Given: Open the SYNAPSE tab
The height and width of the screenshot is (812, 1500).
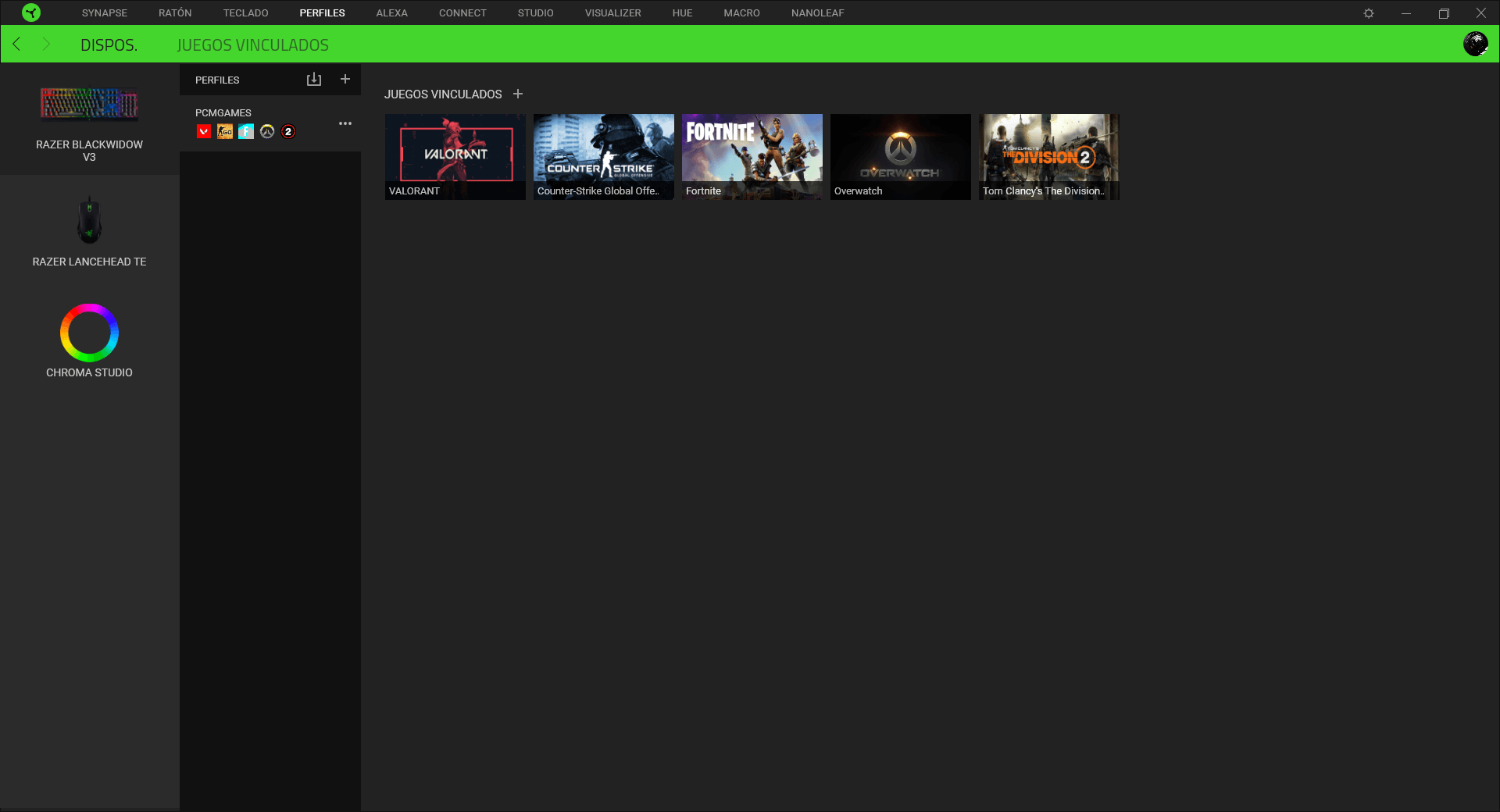Looking at the screenshot, I should (x=105, y=13).
